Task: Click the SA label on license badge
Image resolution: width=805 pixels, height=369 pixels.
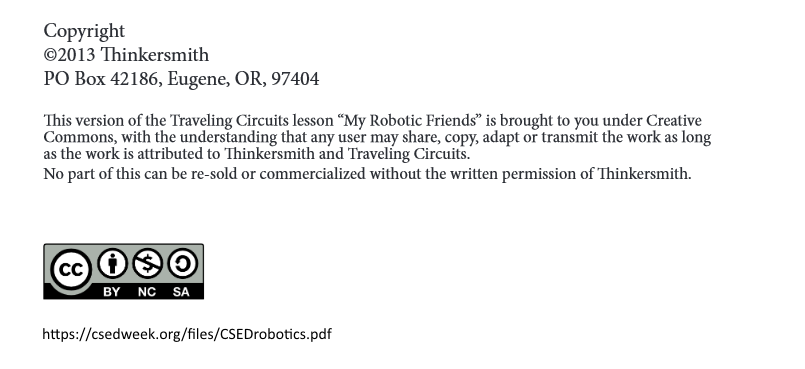Action: tap(181, 292)
